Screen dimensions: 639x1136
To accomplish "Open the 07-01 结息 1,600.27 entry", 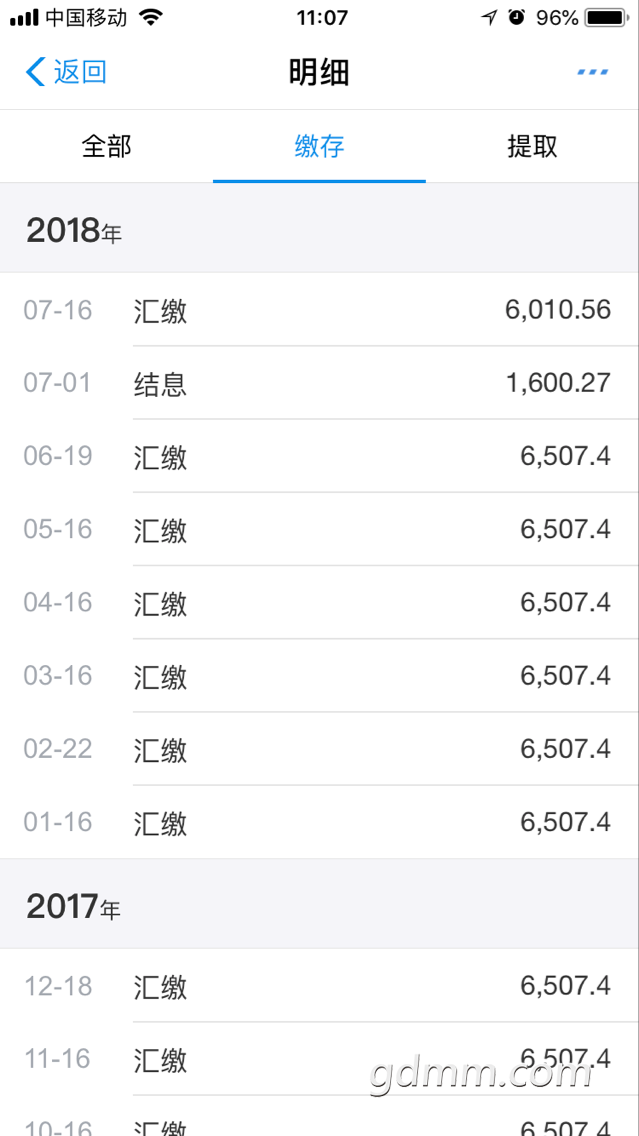I will click(x=320, y=383).
